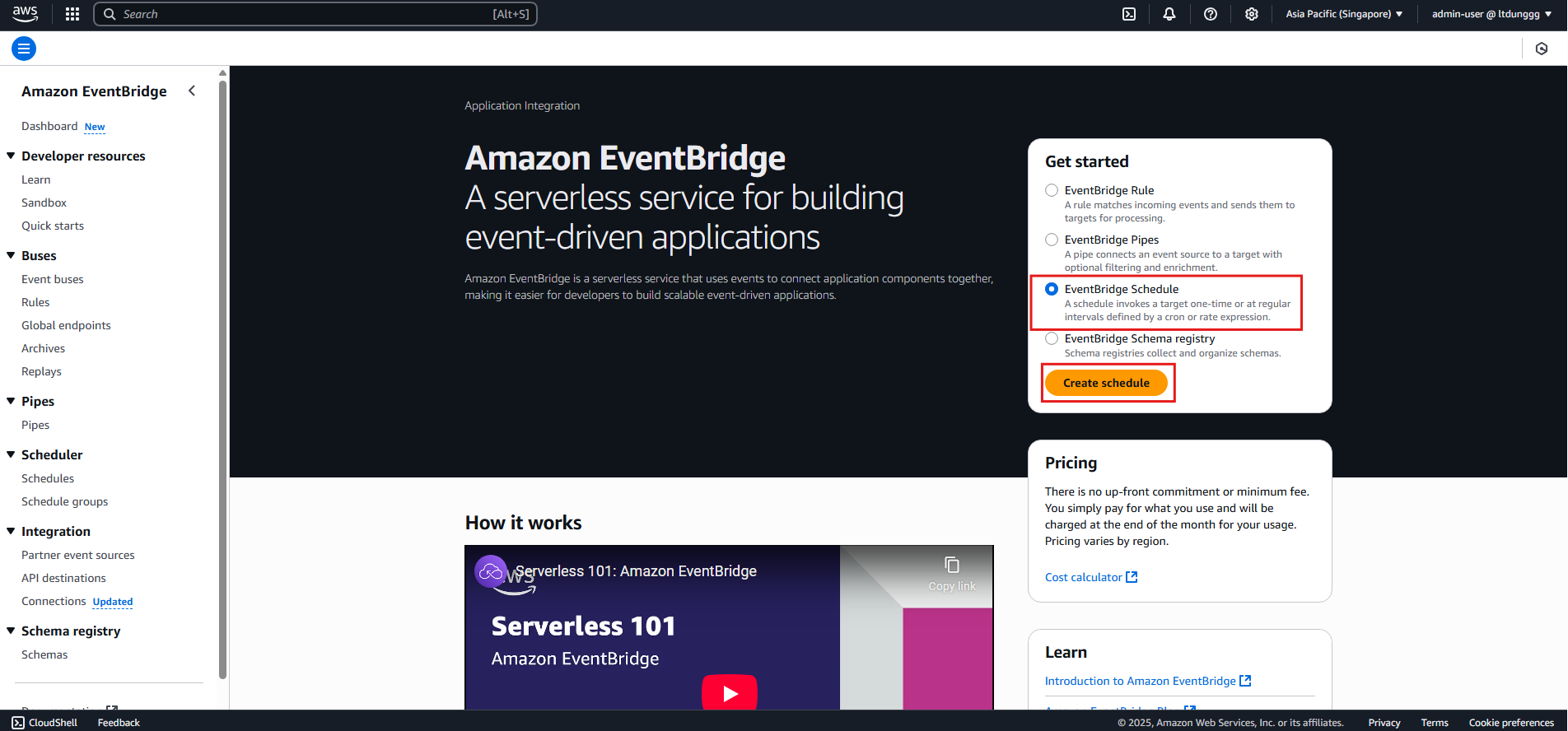Select the EventBridge Schedule radio option
Viewport: 1568px width, 731px height.
pos(1052,289)
